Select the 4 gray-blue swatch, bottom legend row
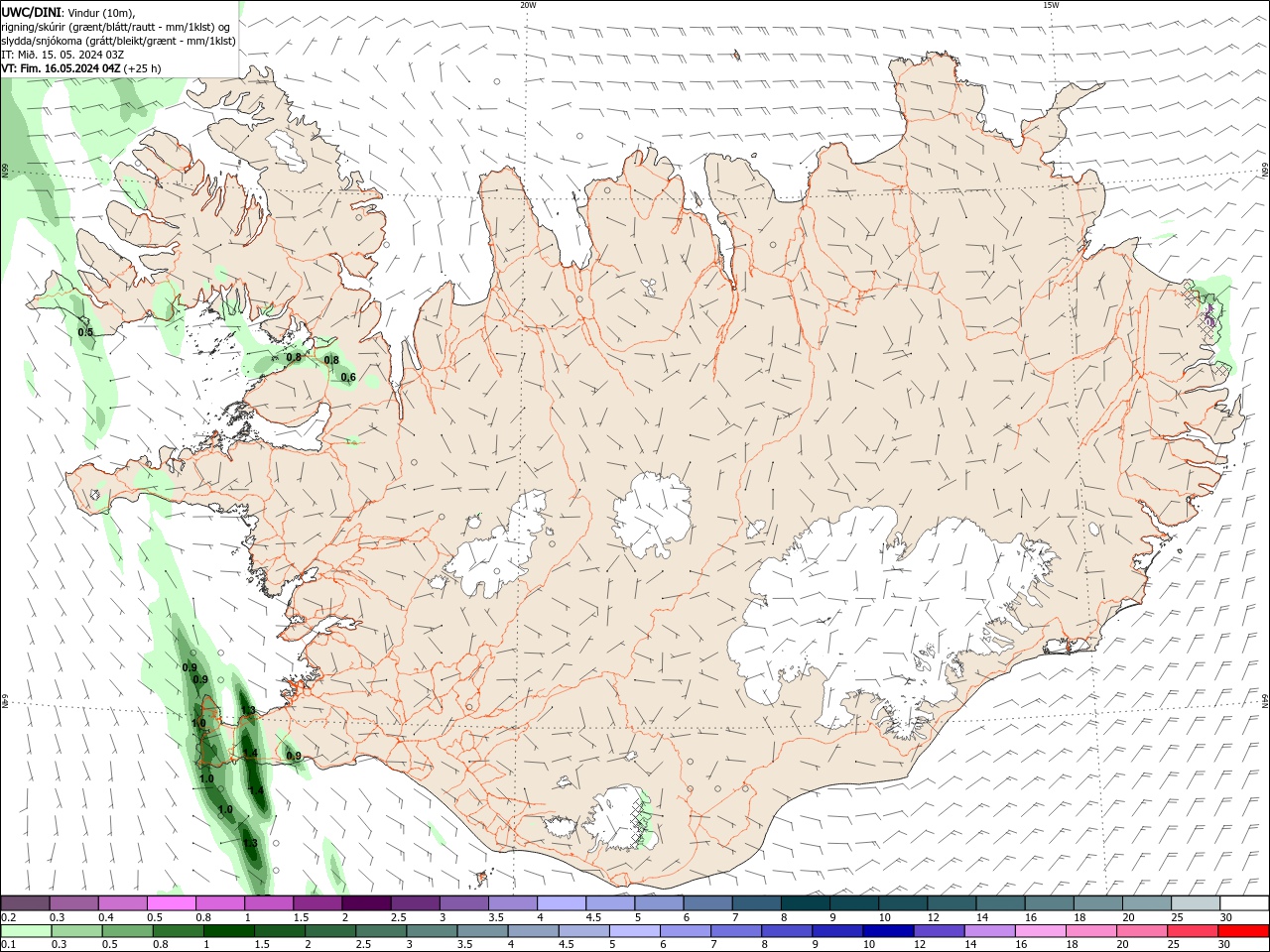This screenshot has width=1270, height=952. click(533, 931)
